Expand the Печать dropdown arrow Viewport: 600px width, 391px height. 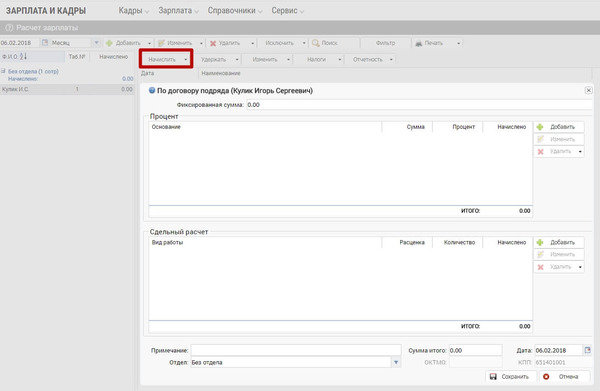point(458,43)
